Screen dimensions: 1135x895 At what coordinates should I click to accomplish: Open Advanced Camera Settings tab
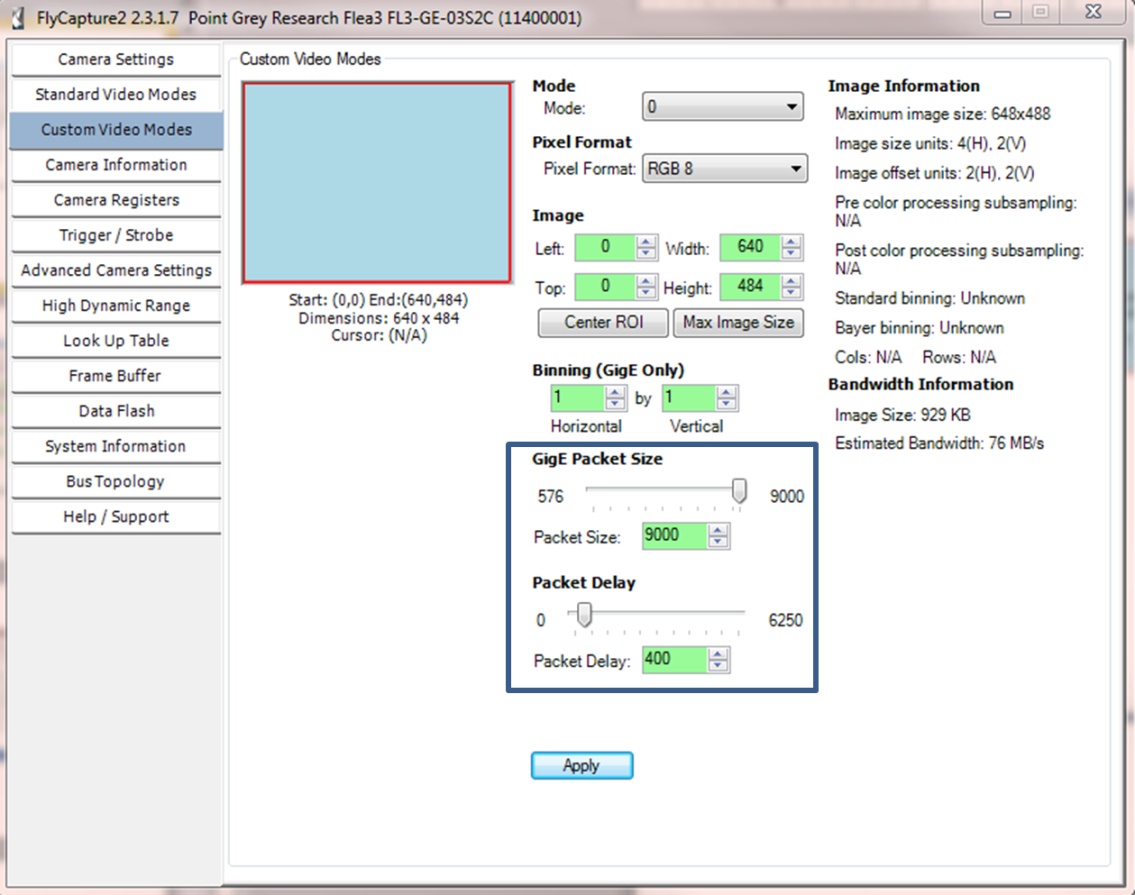[x=116, y=271]
